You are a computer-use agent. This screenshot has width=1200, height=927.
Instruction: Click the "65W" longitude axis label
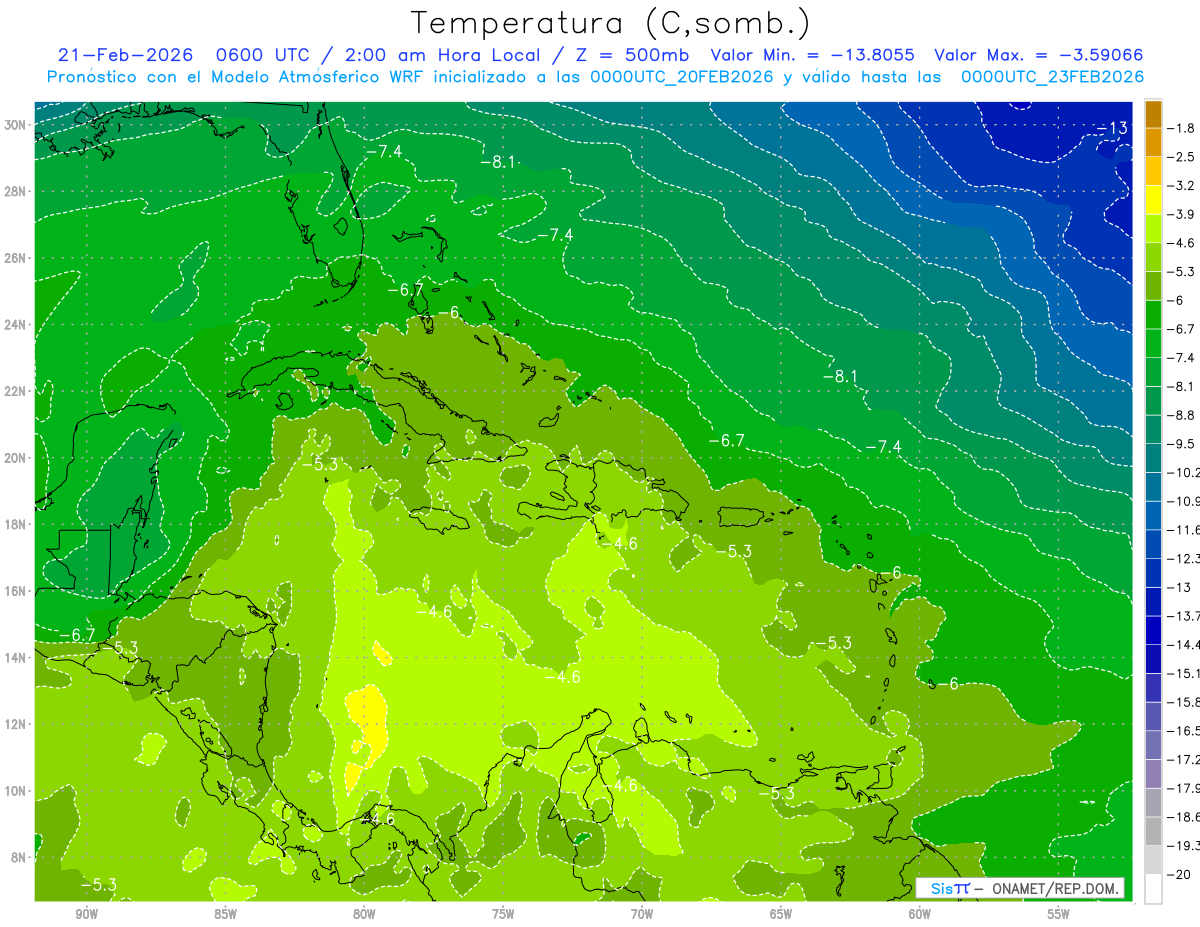pyautogui.click(x=781, y=915)
